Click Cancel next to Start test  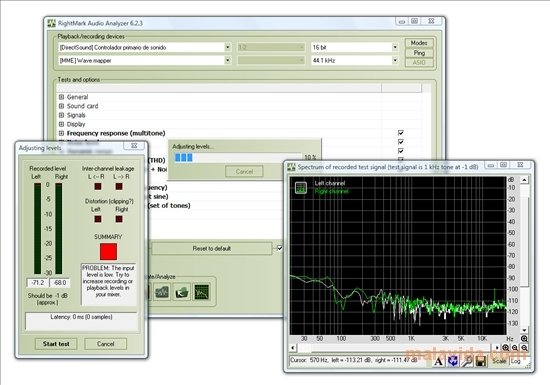(x=106, y=344)
